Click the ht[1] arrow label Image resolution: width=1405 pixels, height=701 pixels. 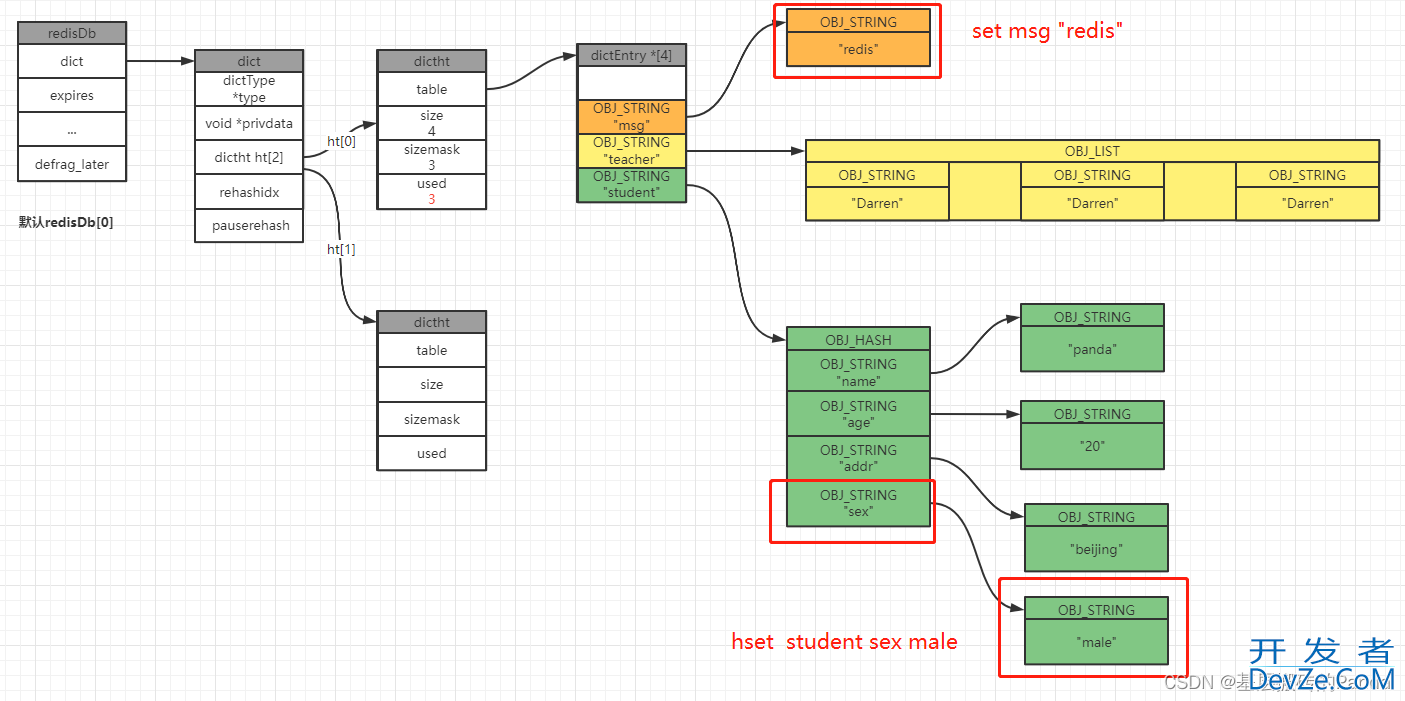coord(341,249)
